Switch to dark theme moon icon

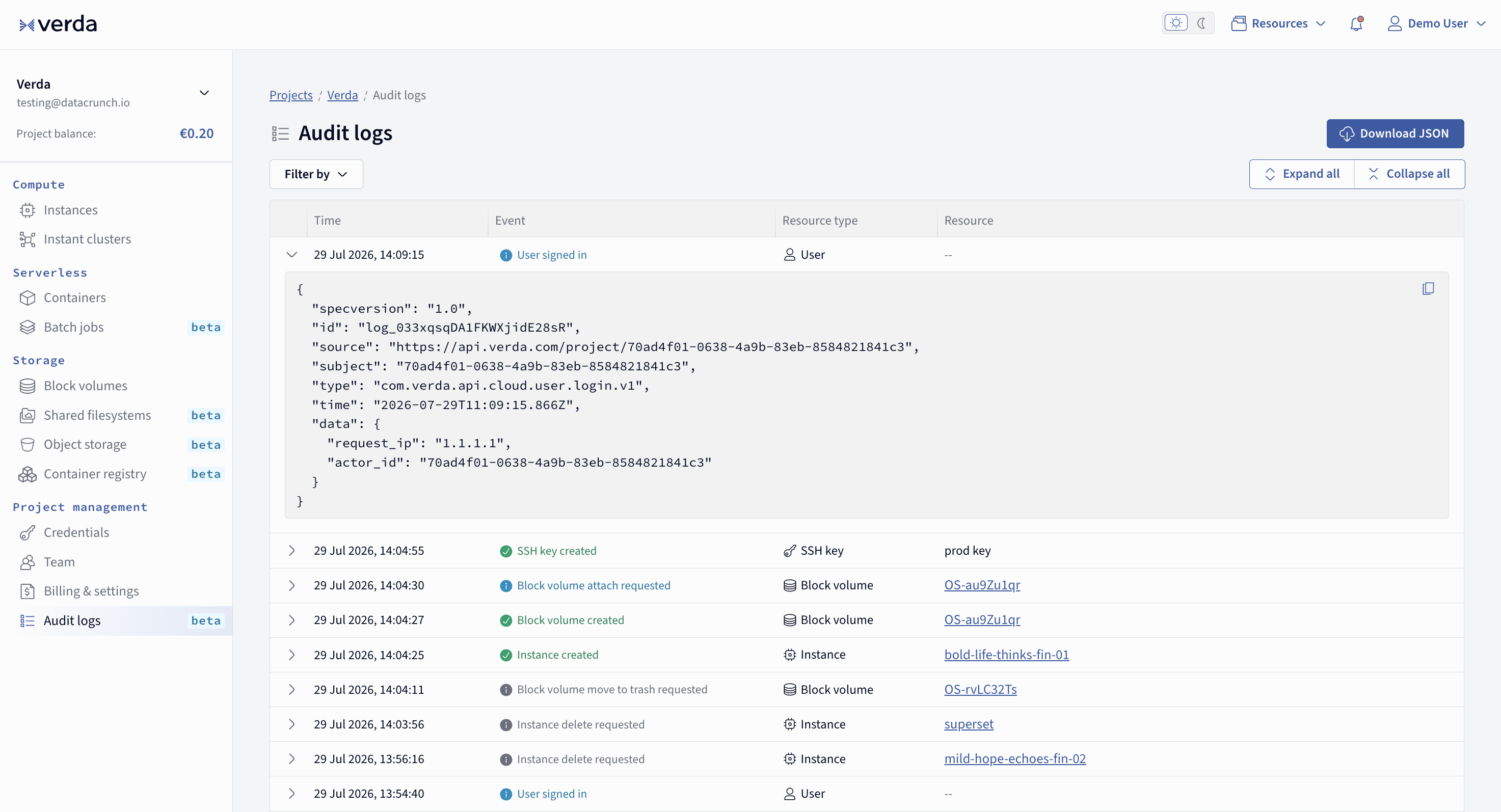(x=1201, y=23)
